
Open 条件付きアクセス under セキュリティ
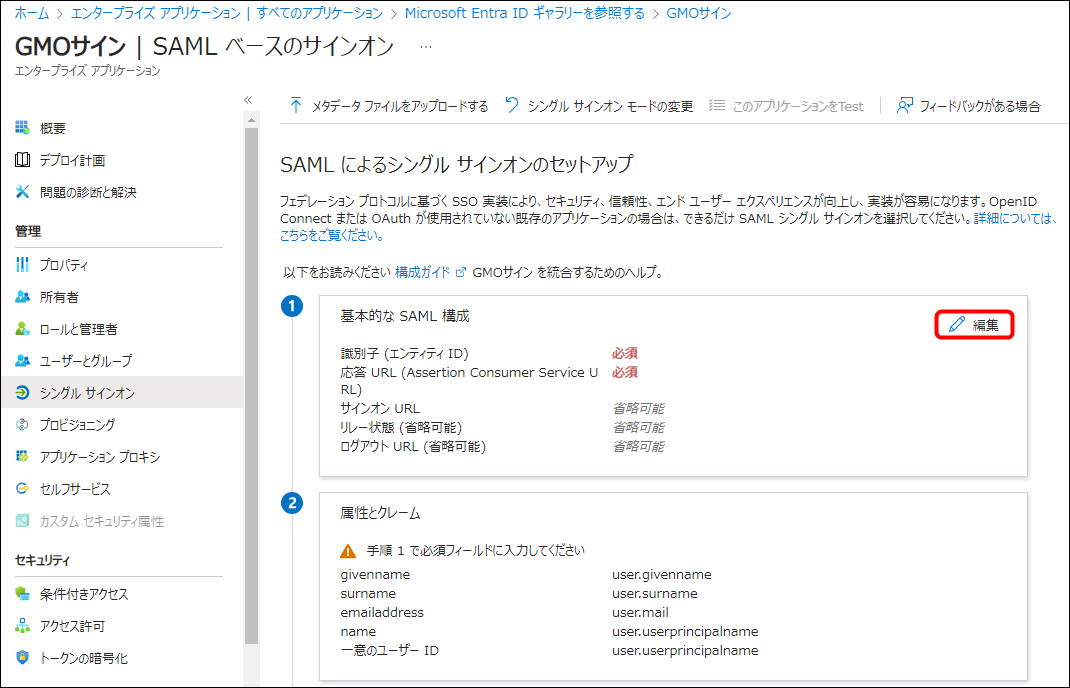point(84,594)
